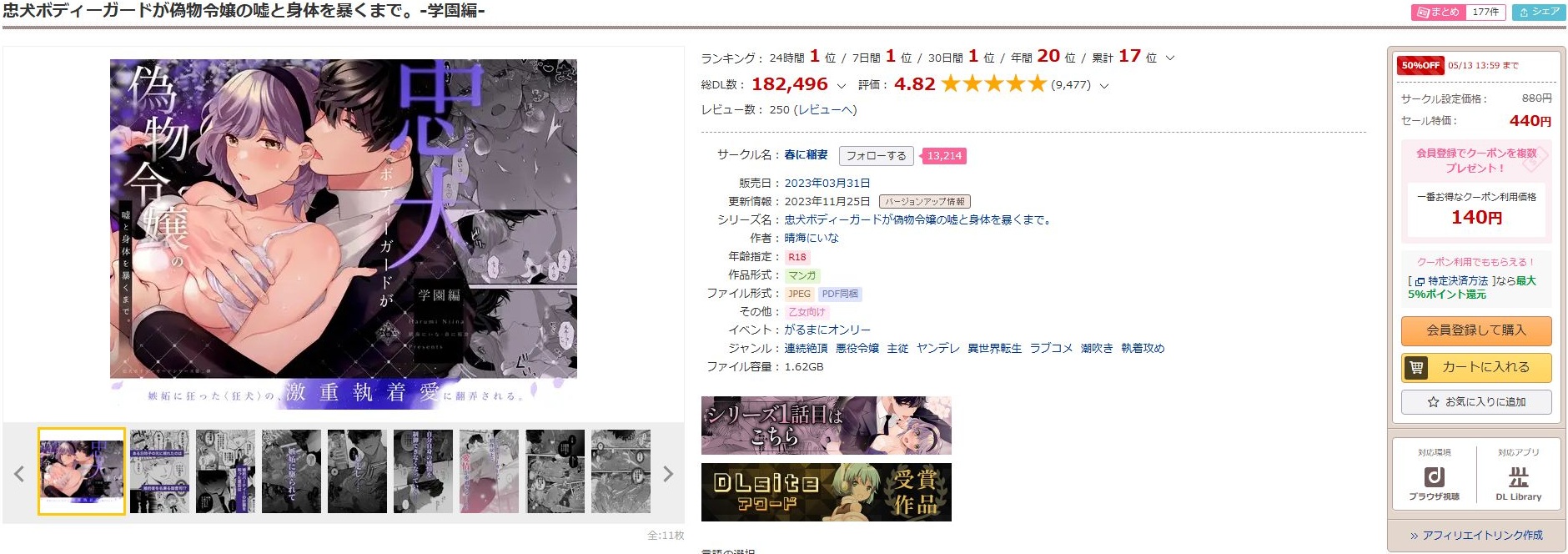Go to the next thumbnail with right arrow
This screenshot has height=554, width=1568.
click(668, 474)
